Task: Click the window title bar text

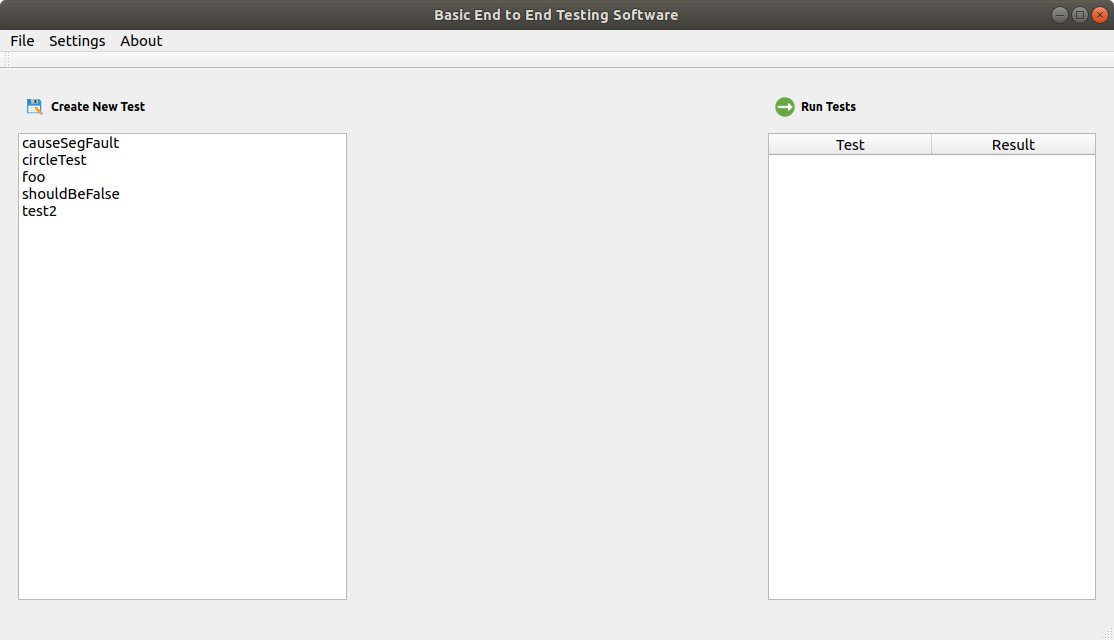Action: [556, 15]
